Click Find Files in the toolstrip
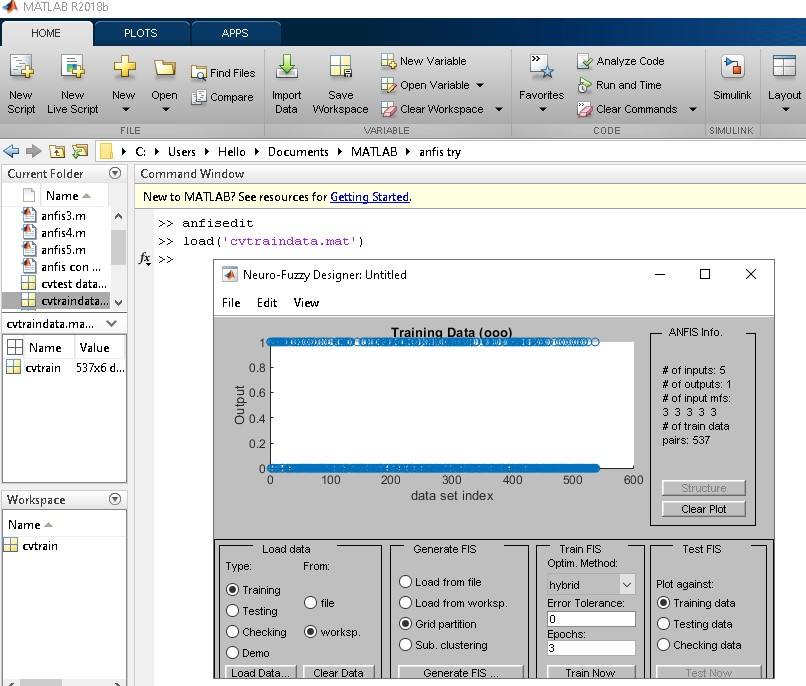 223,73
